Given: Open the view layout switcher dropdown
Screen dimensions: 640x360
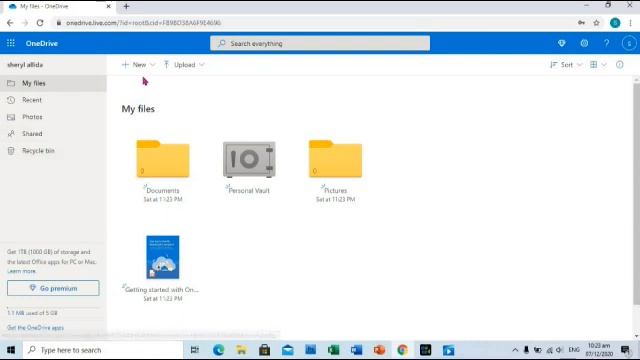Looking at the screenshot, I should (598, 64).
